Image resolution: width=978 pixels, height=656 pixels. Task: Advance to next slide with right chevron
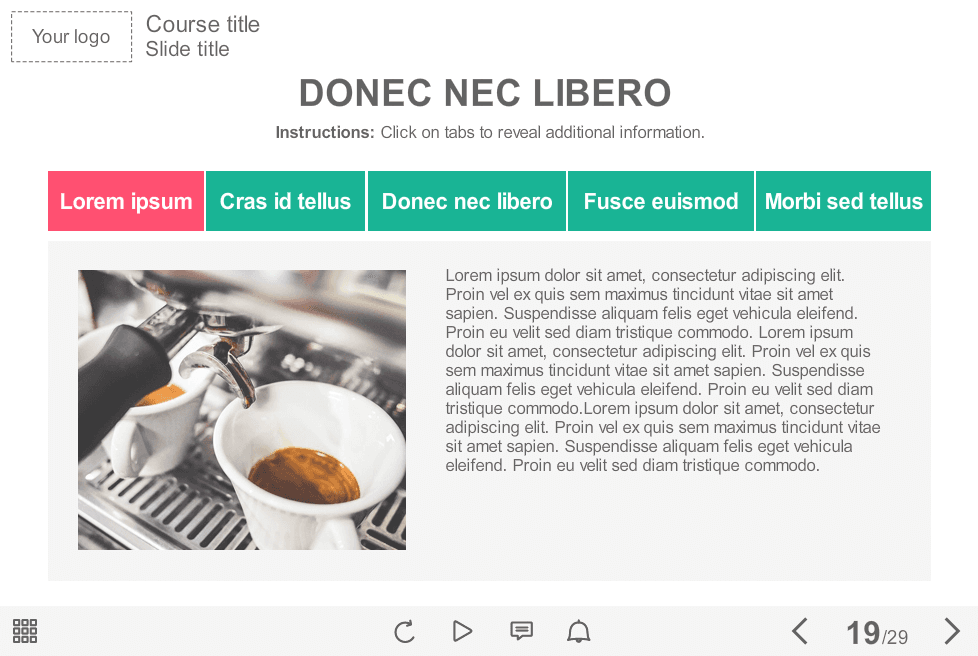(952, 631)
